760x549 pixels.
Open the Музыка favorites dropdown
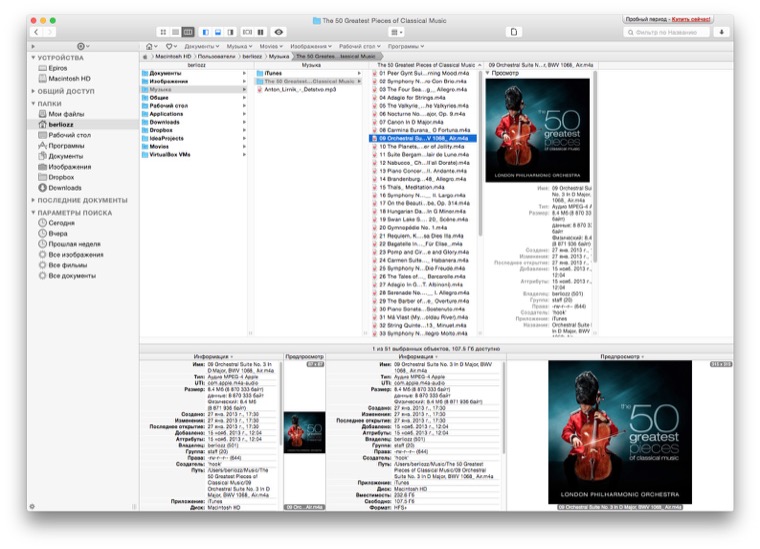coord(238,46)
